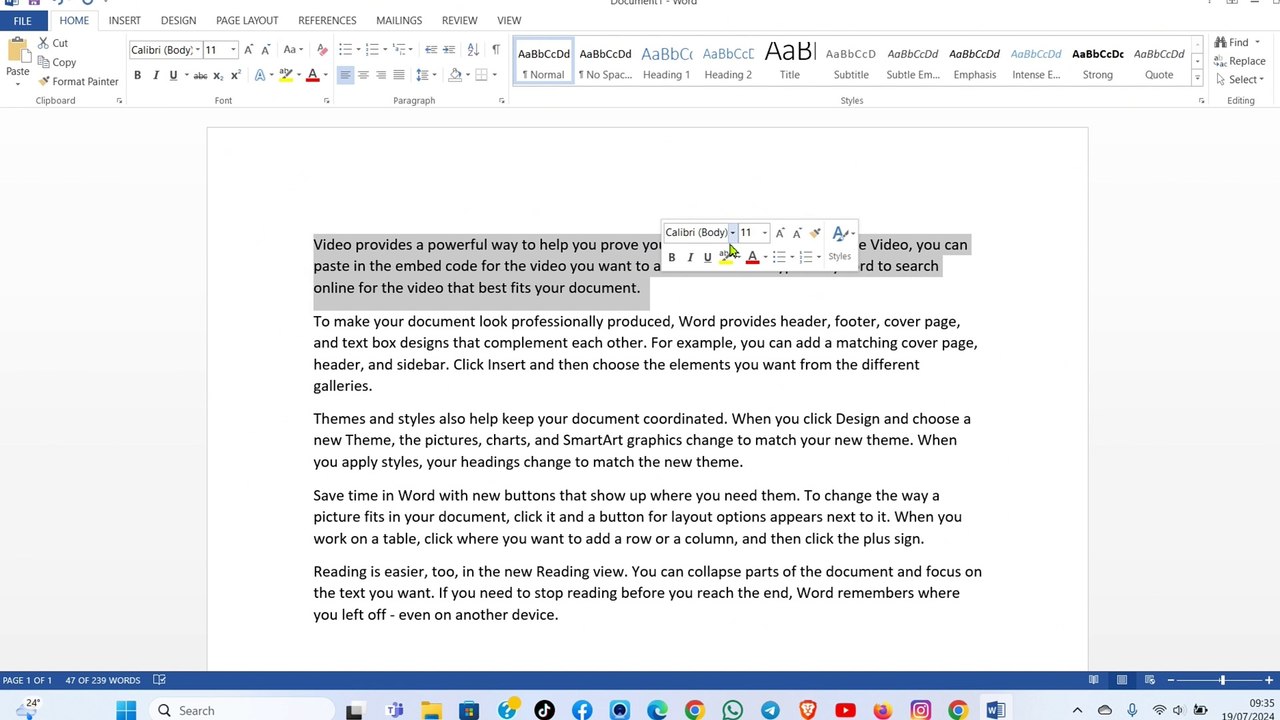Align text right in the ribbon
This screenshot has width=1280, height=720.
pyautogui.click(x=381, y=75)
